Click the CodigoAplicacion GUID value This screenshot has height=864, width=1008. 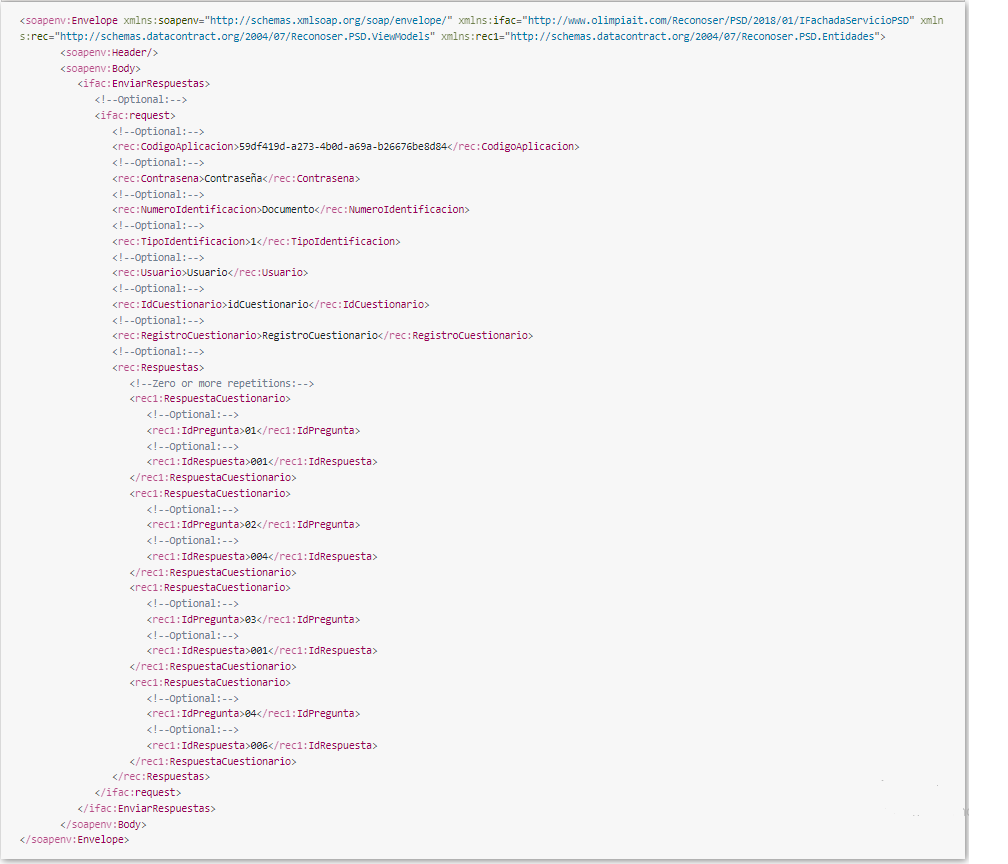coord(343,146)
